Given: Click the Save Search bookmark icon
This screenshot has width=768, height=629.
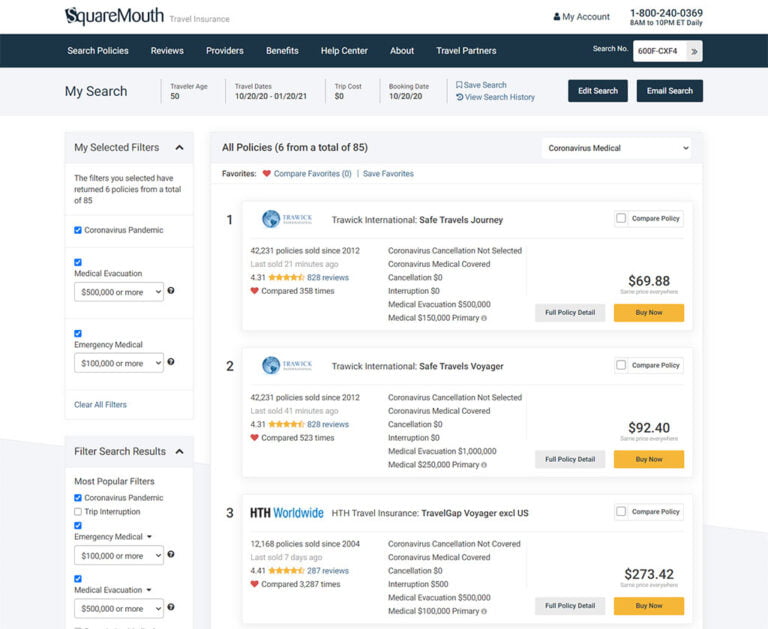Looking at the screenshot, I should [x=459, y=85].
